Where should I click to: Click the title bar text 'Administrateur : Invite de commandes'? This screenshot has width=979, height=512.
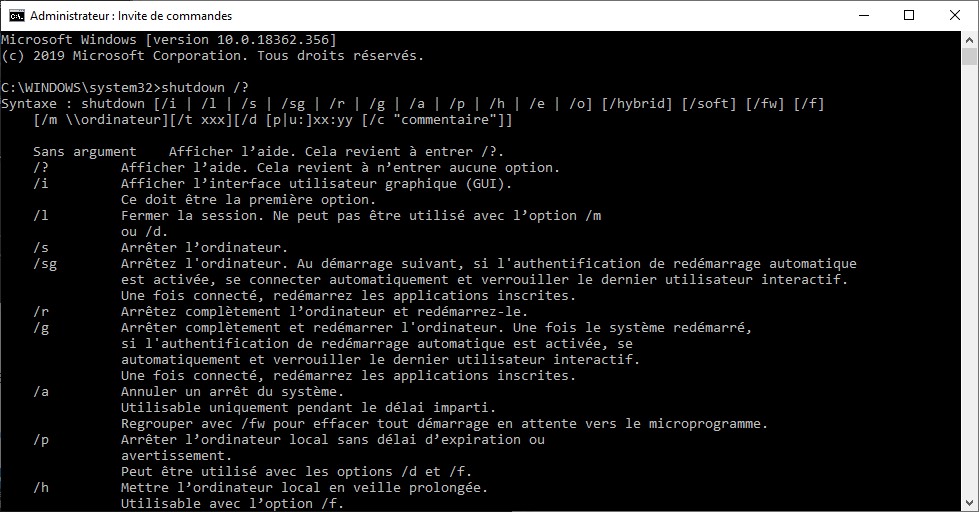tap(131, 16)
